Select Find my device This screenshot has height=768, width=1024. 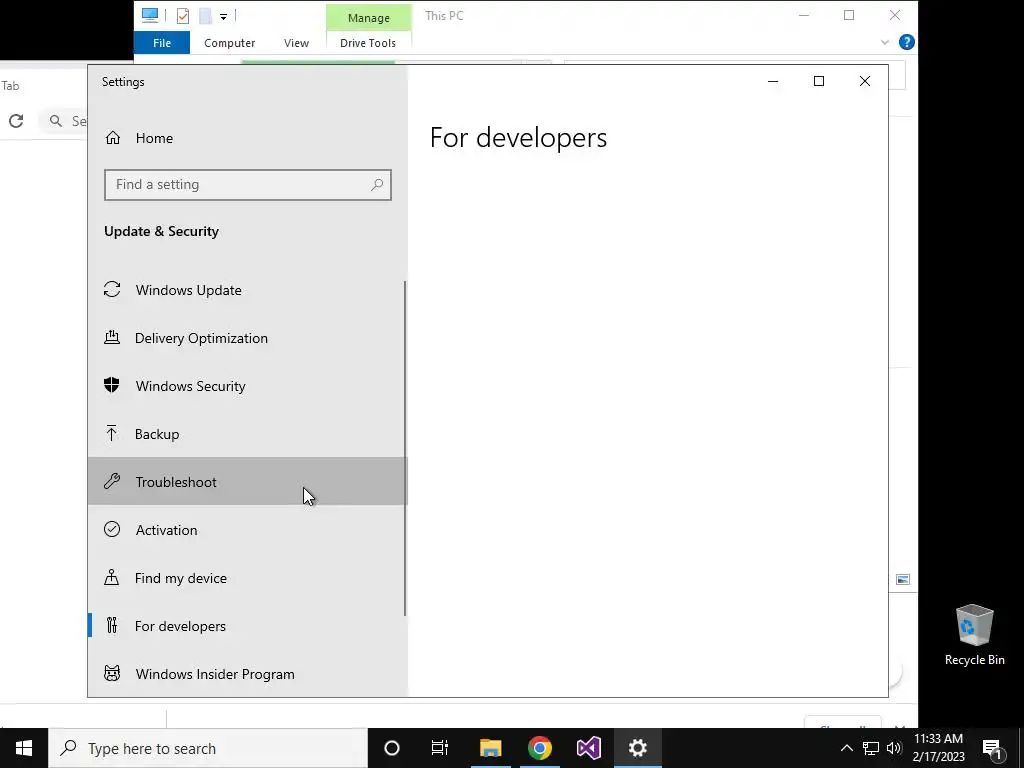(248, 578)
